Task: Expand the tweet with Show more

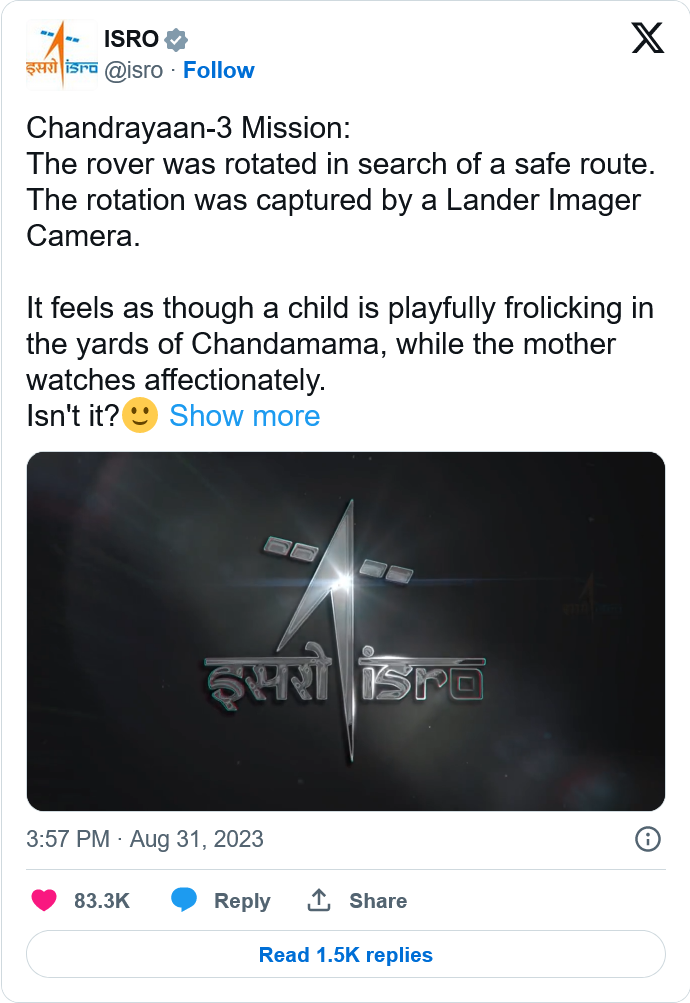Action: [245, 416]
